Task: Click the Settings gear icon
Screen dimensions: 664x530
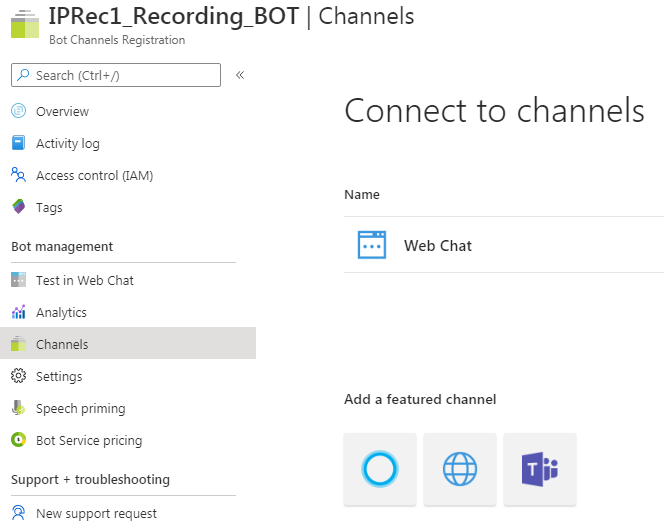Action: (18, 376)
